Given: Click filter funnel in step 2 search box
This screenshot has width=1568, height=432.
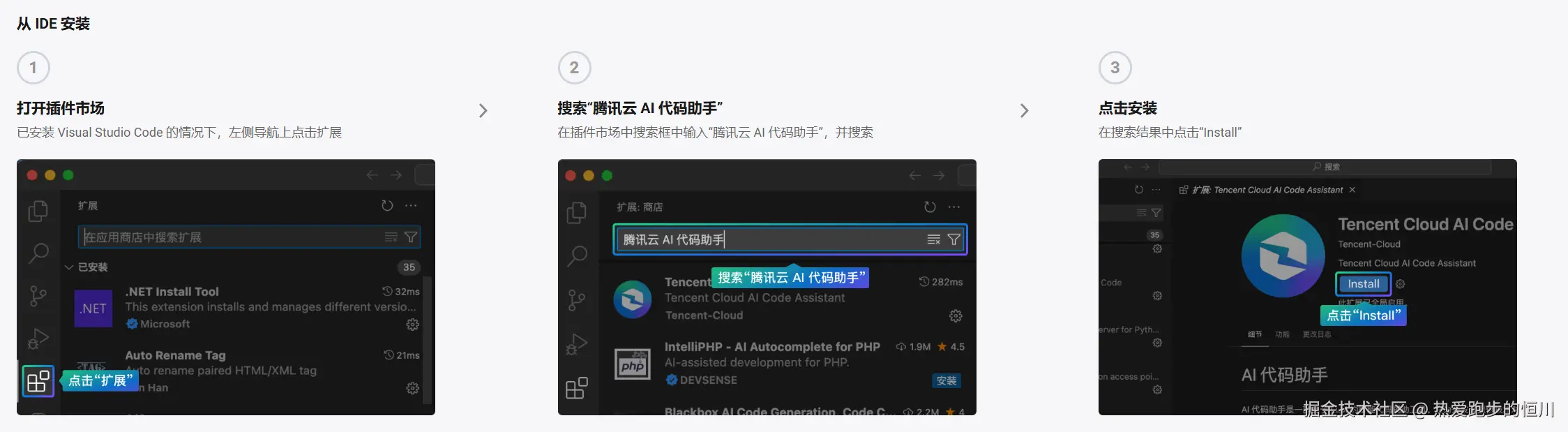Looking at the screenshot, I should click(953, 239).
